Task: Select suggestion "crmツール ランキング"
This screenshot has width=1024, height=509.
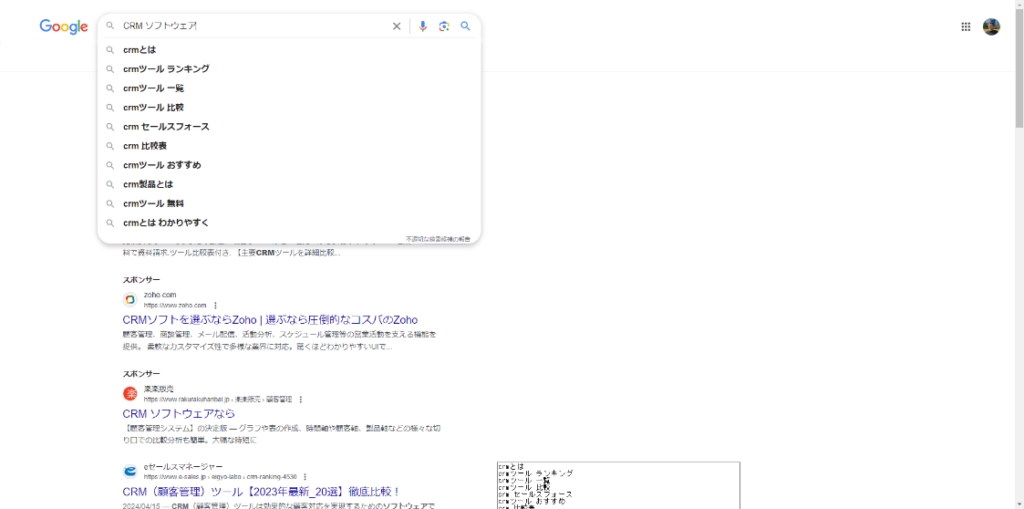Action: click(289, 69)
